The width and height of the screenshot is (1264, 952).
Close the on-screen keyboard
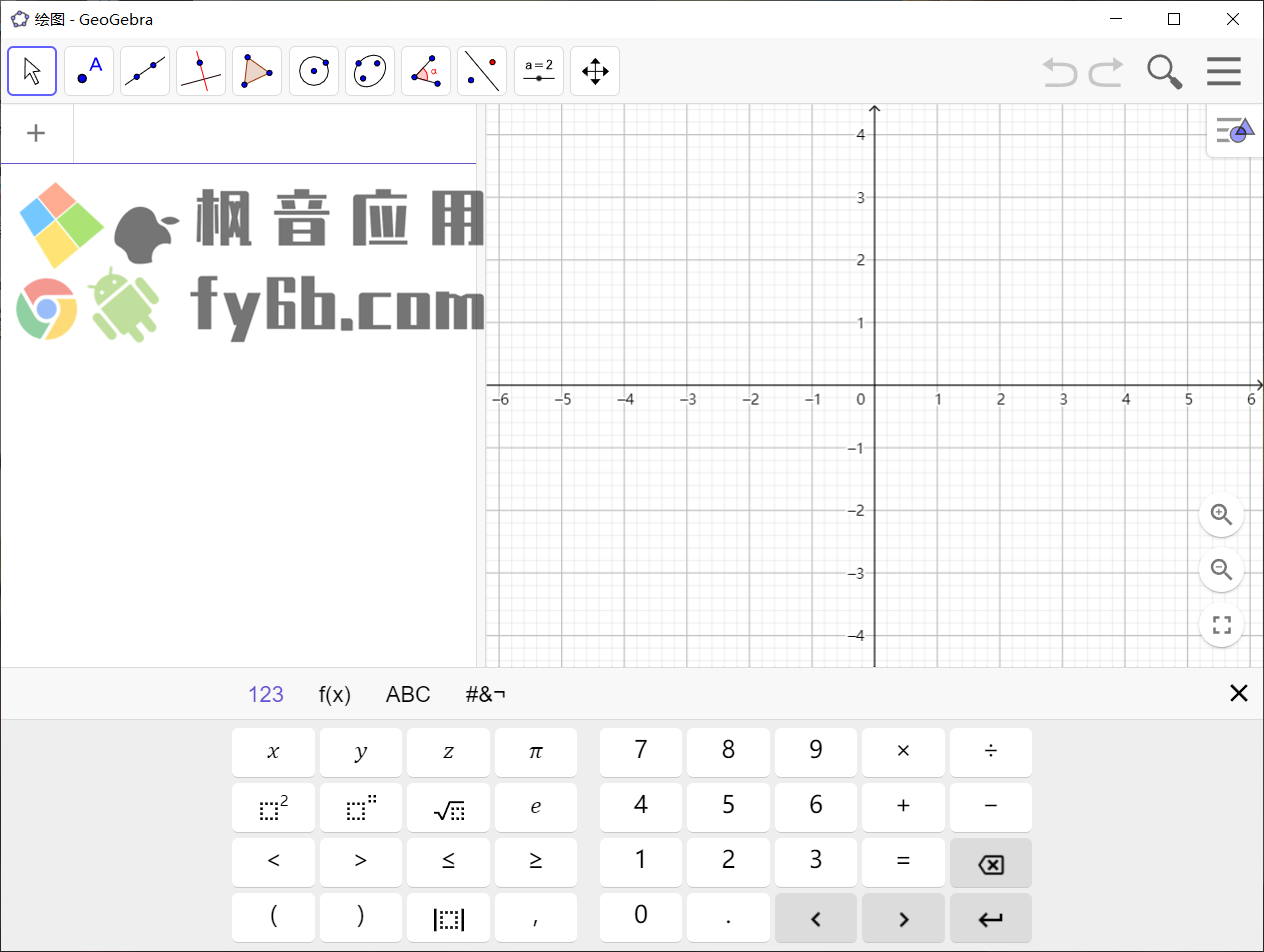pos(1239,694)
